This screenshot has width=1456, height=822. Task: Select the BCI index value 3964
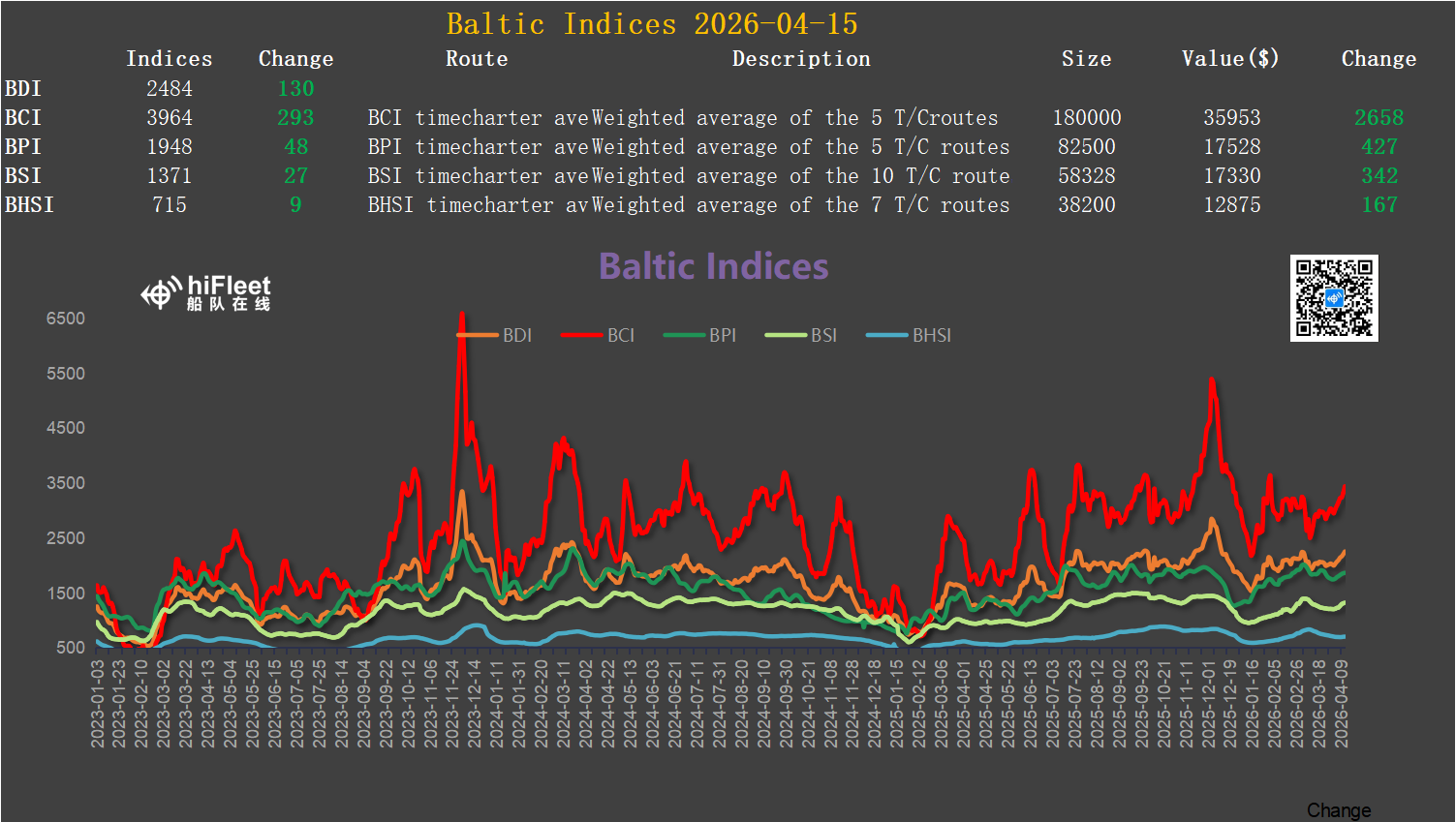(169, 118)
